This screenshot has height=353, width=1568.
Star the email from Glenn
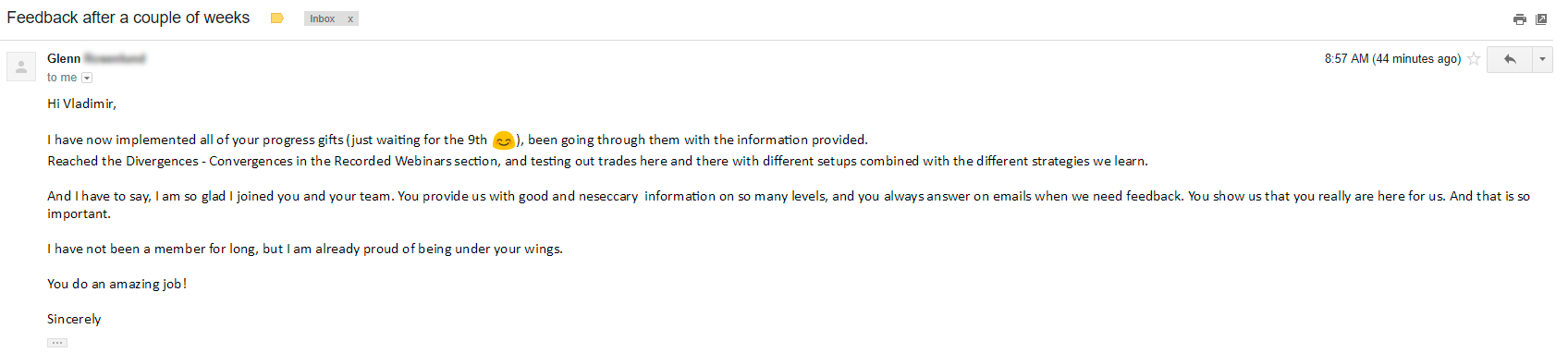pos(1474,58)
